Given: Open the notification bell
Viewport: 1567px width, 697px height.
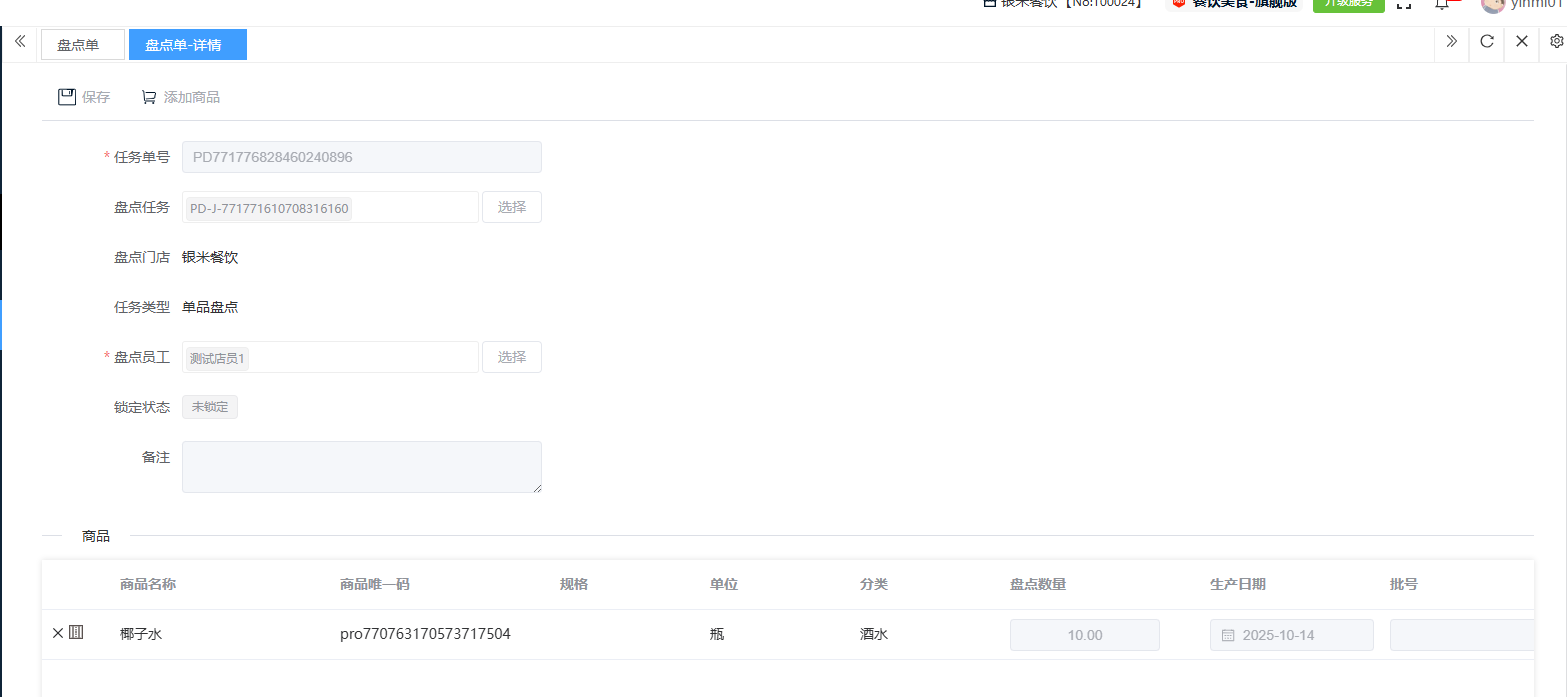Looking at the screenshot, I should (x=1441, y=4).
